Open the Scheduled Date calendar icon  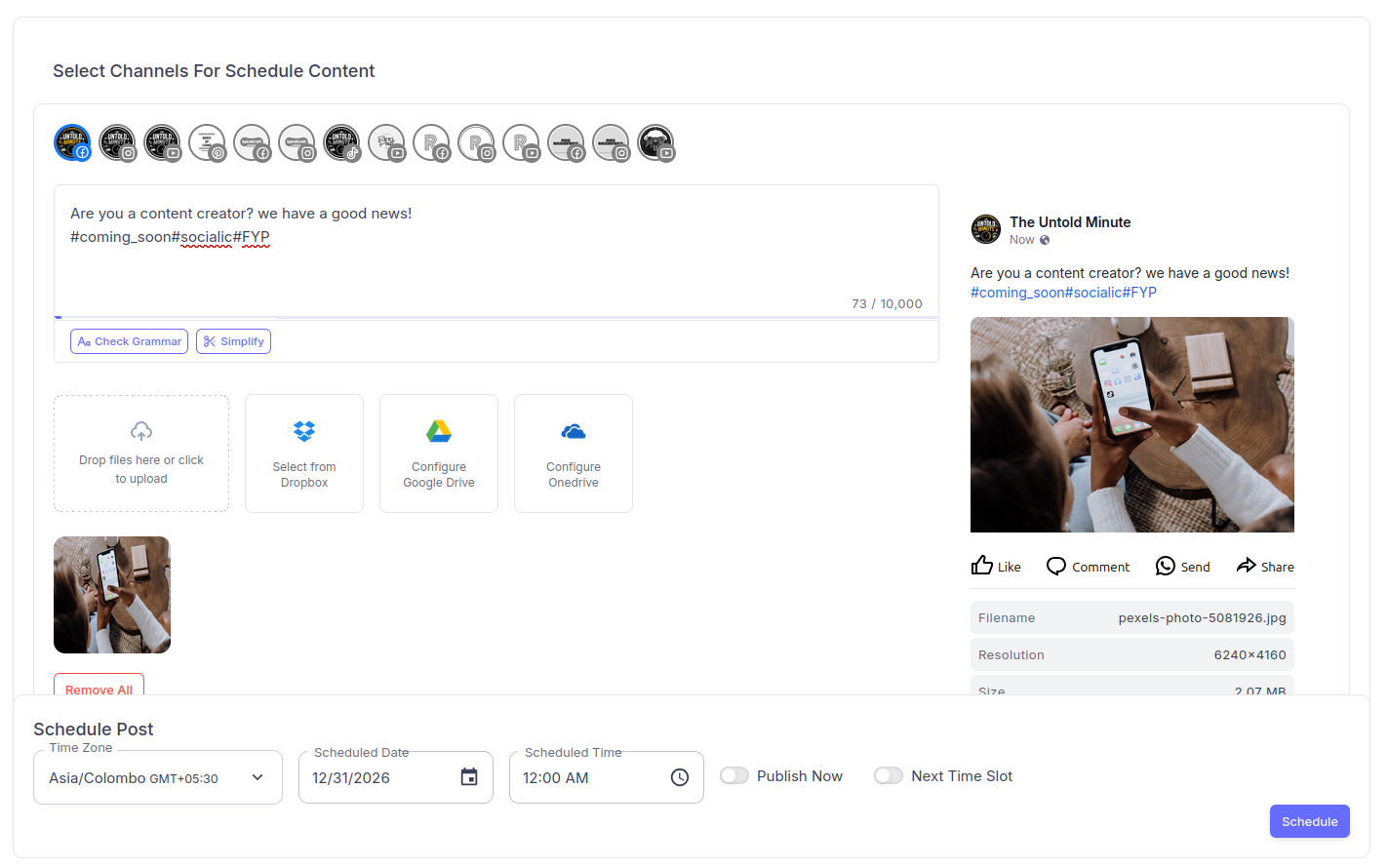click(469, 777)
